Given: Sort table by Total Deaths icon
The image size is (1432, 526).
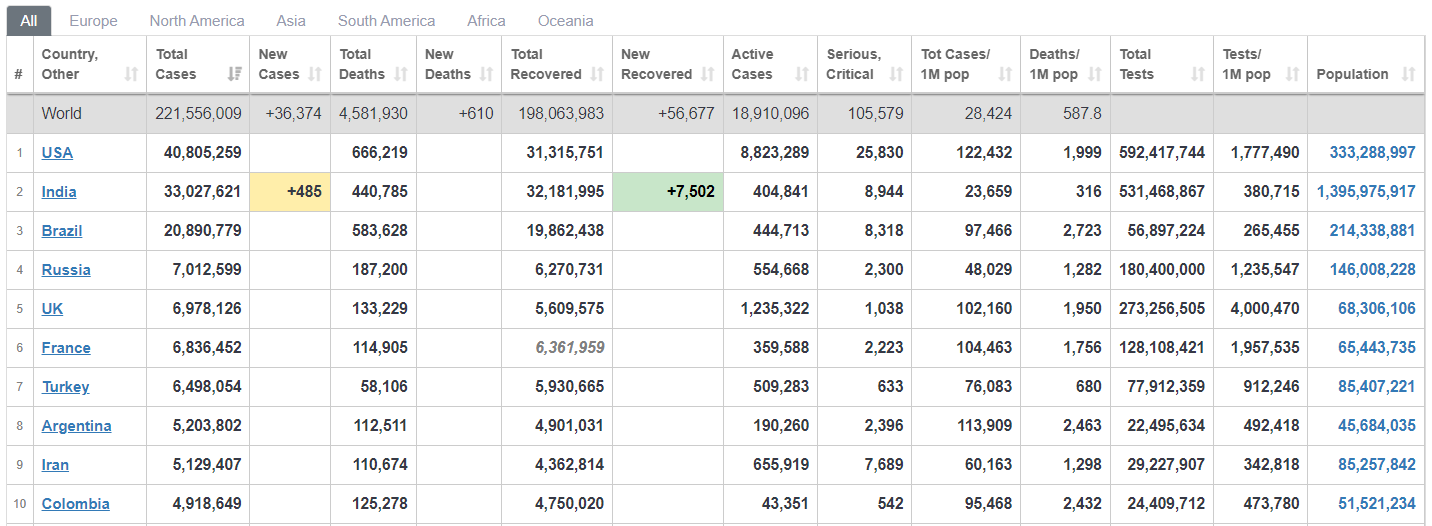Looking at the screenshot, I should pos(401,74).
